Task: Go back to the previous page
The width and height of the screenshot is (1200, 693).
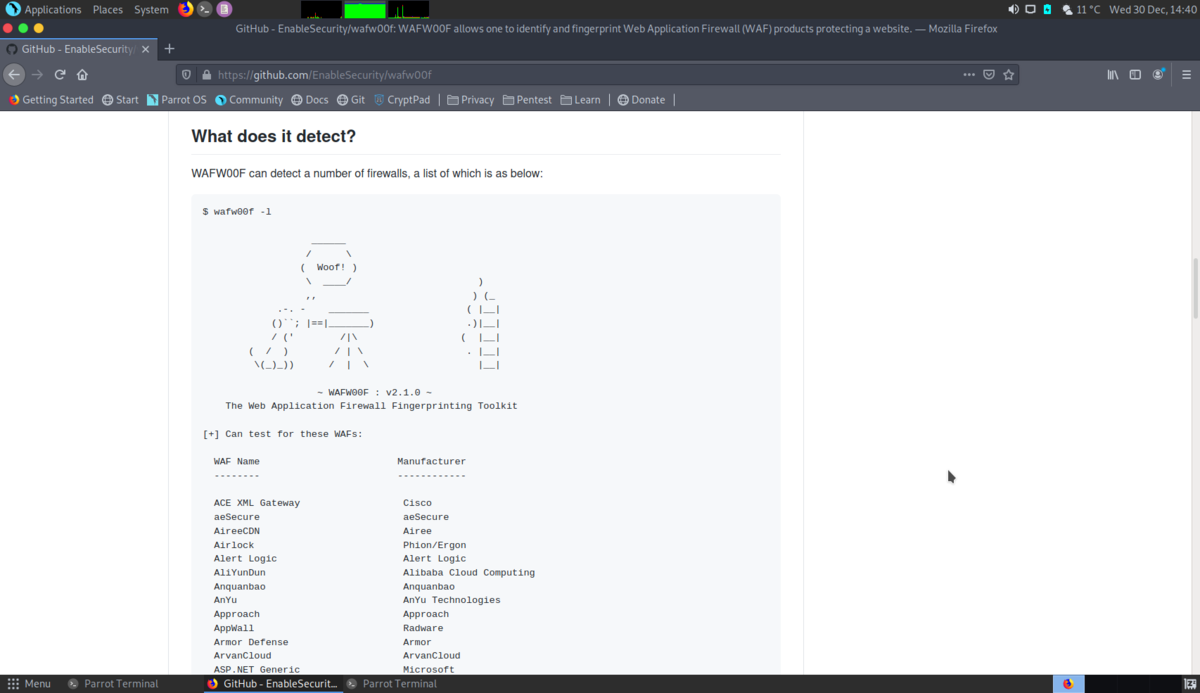Action: 14,74
